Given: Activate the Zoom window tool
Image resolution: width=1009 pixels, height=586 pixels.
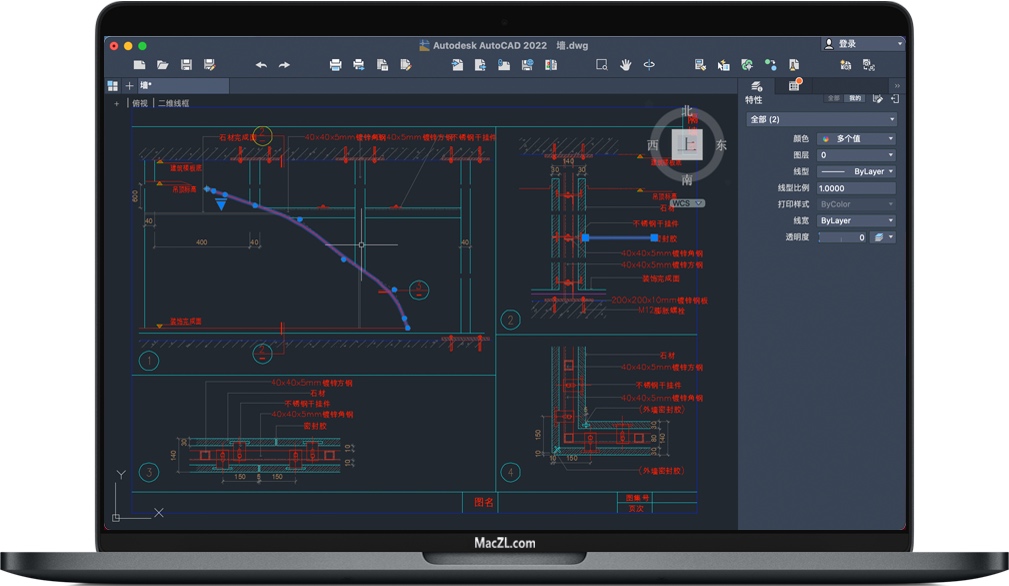Looking at the screenshot, I should click(602, 65).
